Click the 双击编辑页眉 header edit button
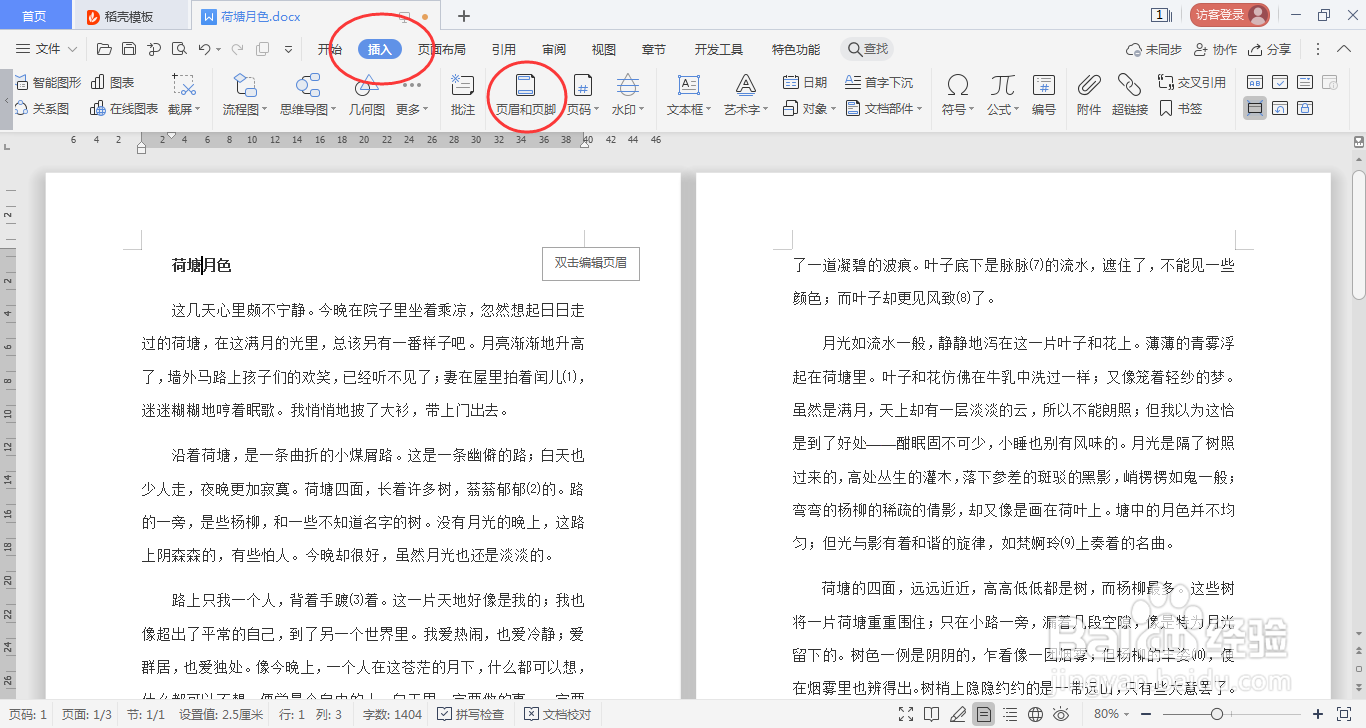Viewport: 1366px width, 728px height. [590, 263]
